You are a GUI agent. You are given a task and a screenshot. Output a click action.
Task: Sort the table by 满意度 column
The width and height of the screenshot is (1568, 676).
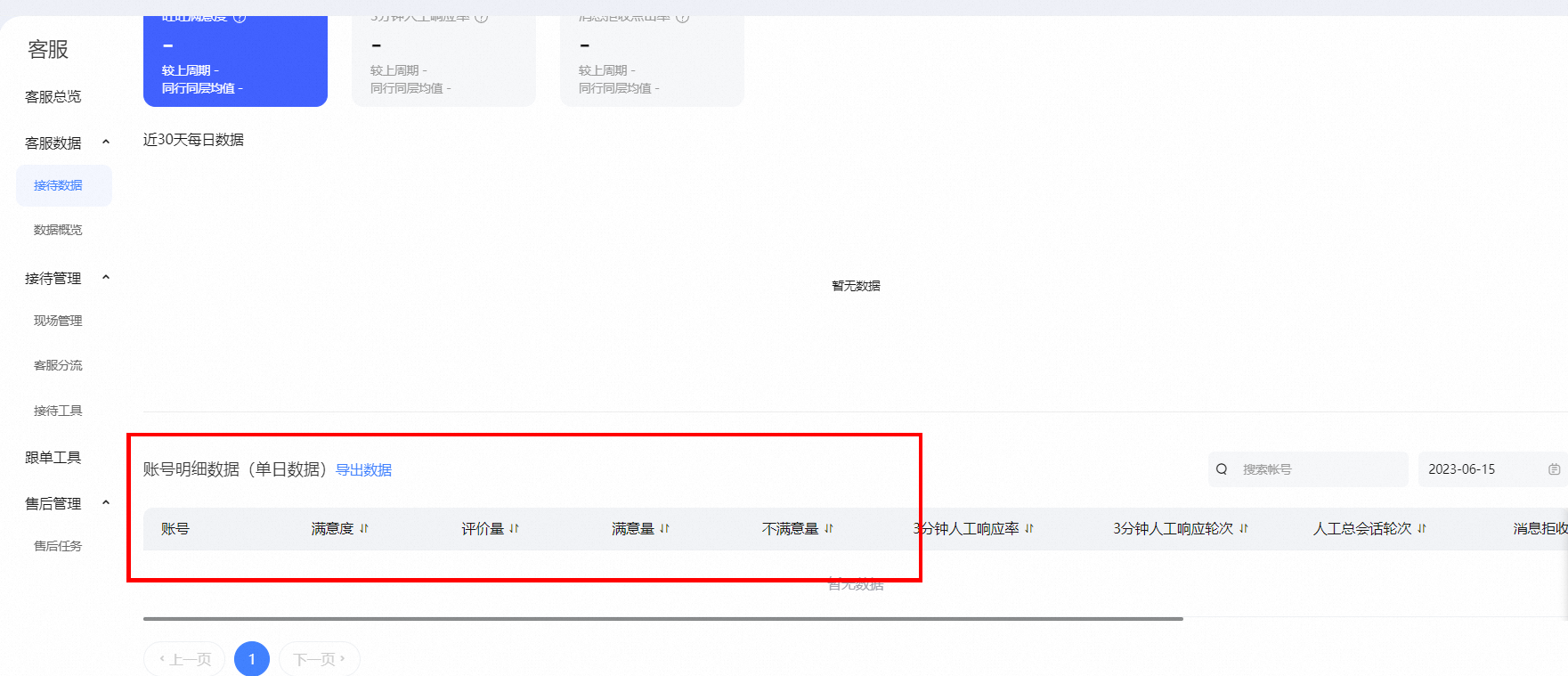(x=364, y=529)
